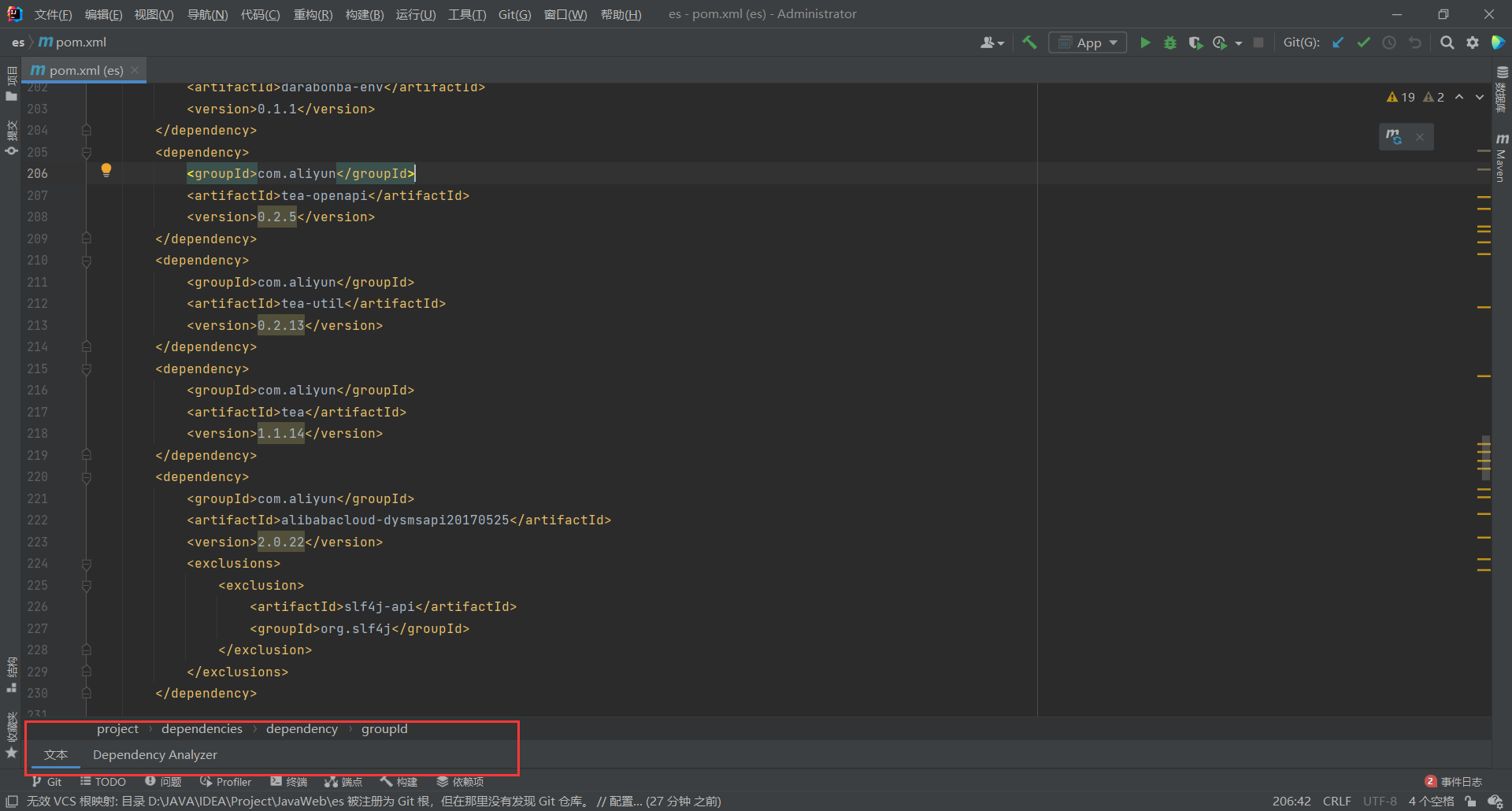This screenshot has height=811, width=1512.
Task: Expand the profiler run options arrow
Action: point(1239,43)
